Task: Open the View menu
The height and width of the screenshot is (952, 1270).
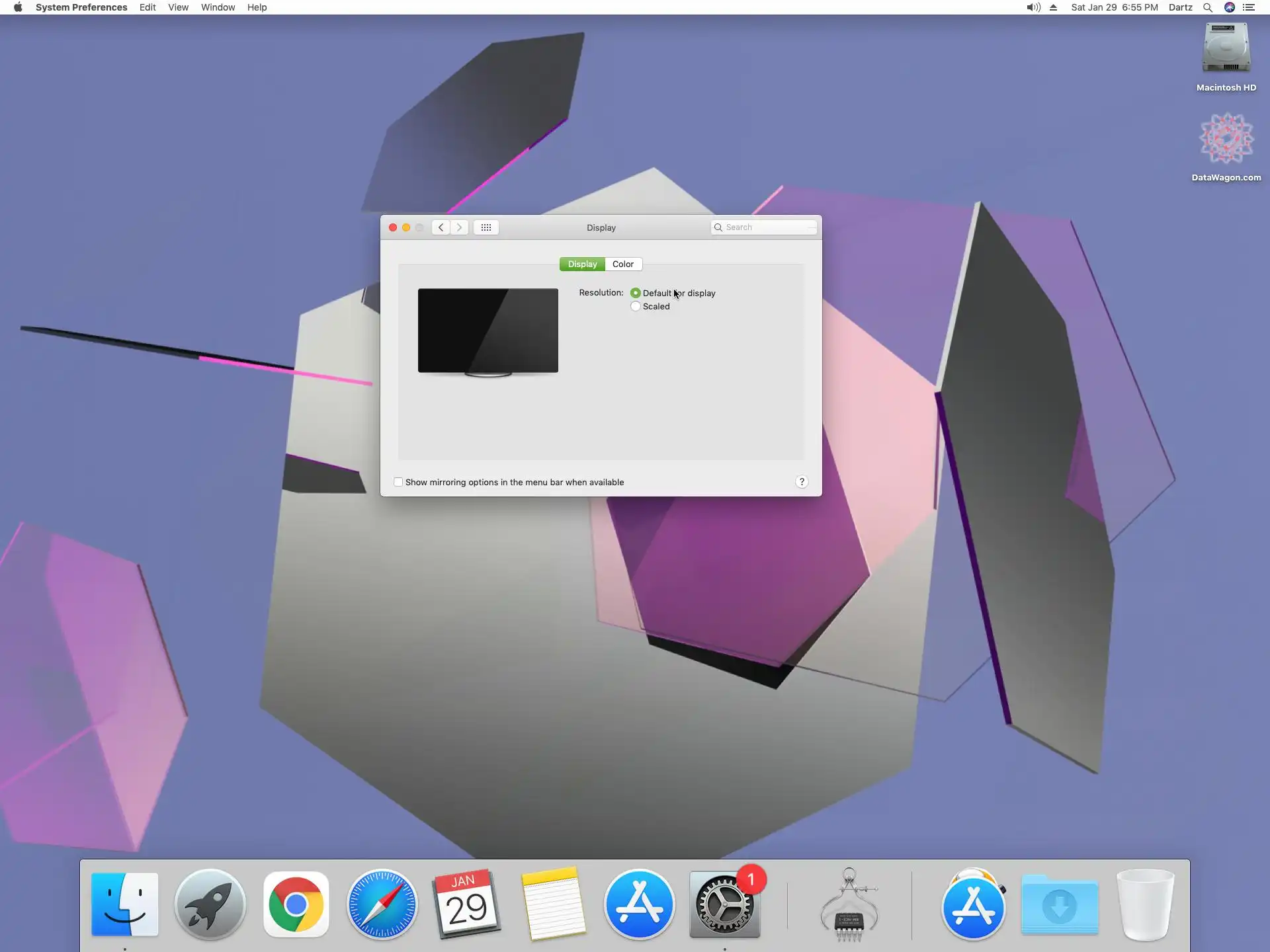Action: coord(178,7)
